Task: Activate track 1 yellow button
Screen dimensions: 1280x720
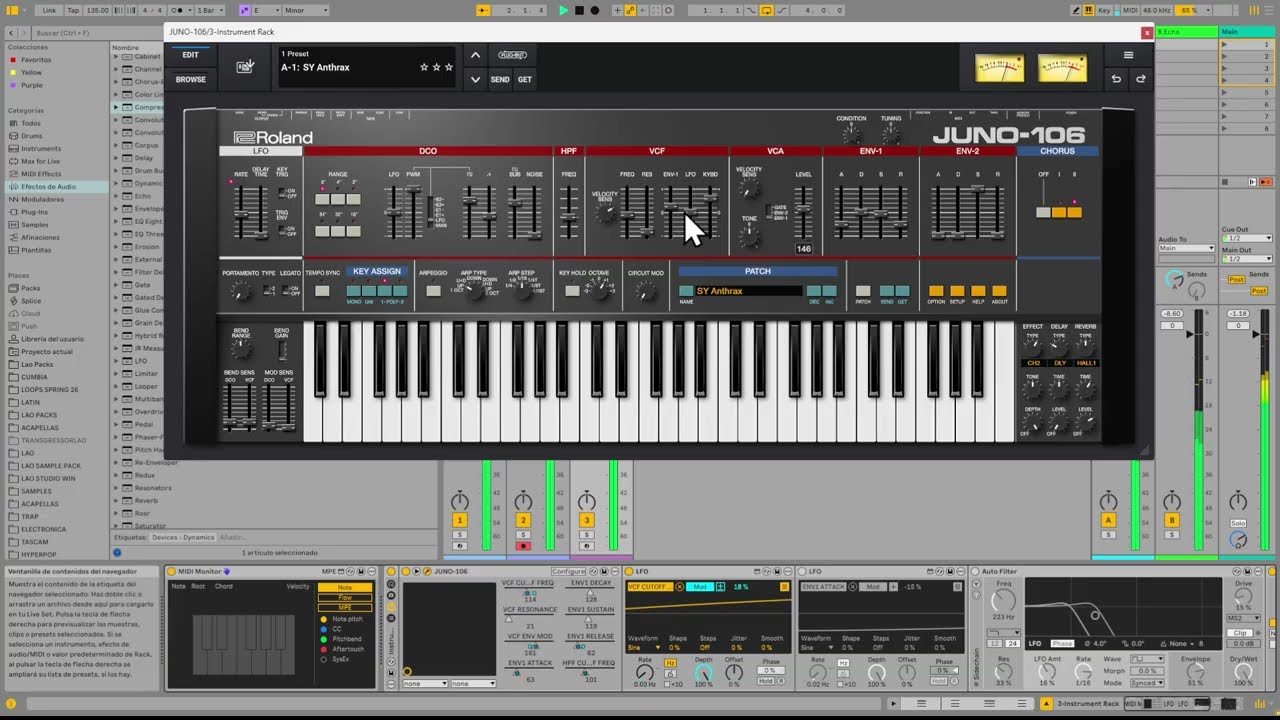Action: coord(460,520)
